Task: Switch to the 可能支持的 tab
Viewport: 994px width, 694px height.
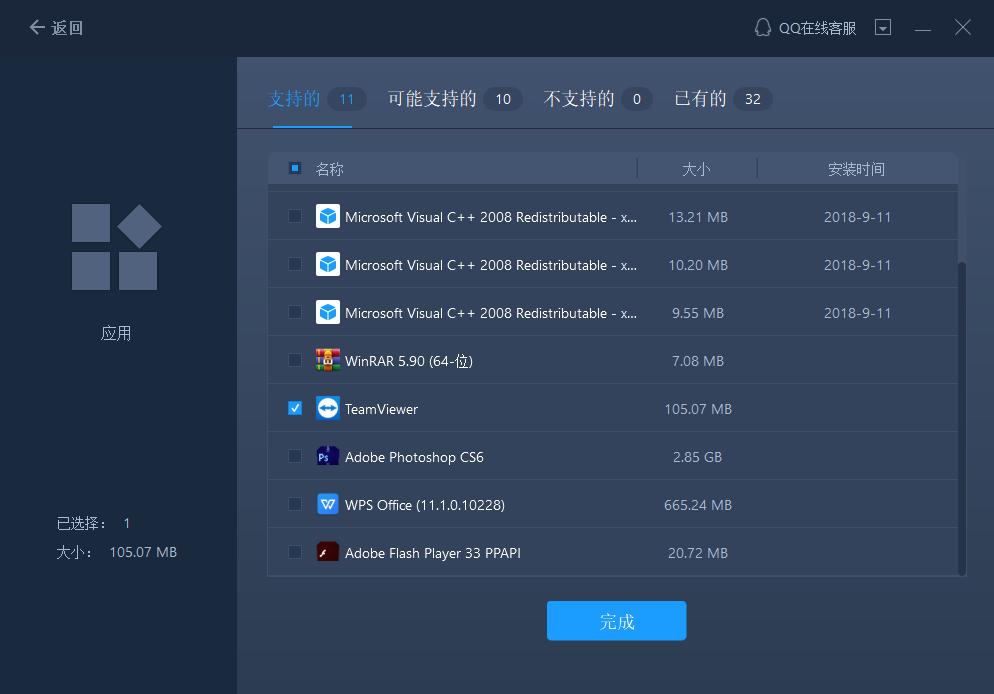Action: pyautogui.click(x=432, y=99)
